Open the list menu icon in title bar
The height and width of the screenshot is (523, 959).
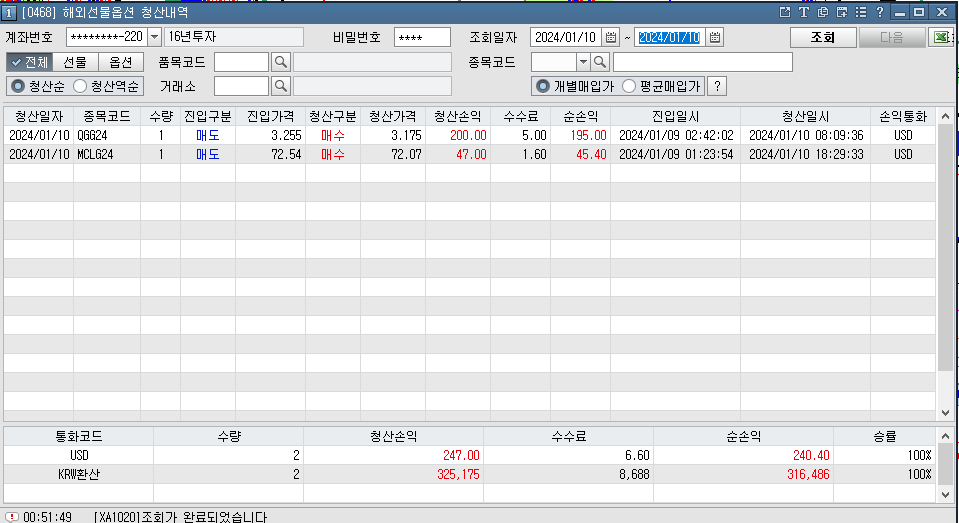coord(861,12)
